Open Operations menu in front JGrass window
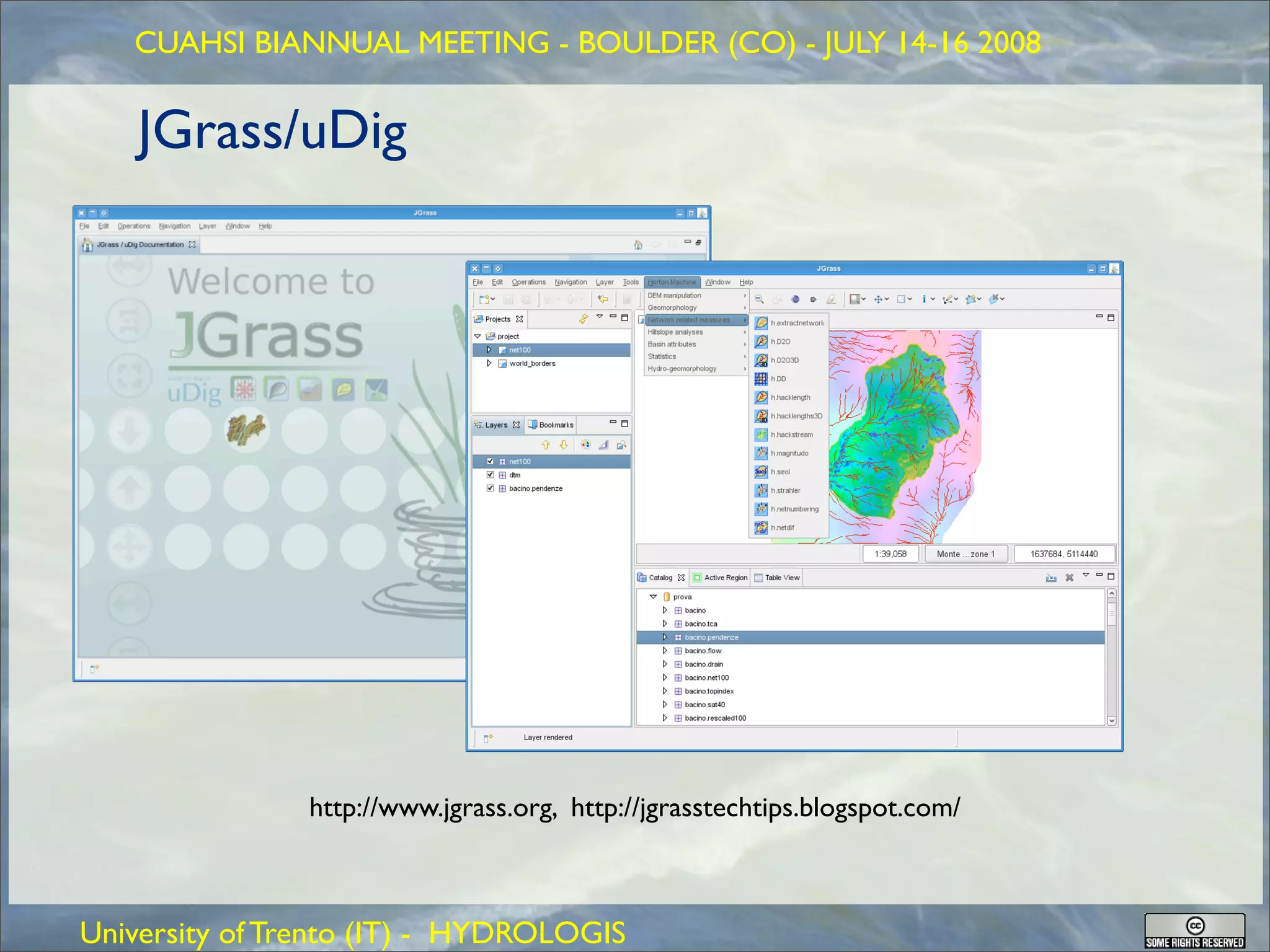The image size is (1270, 952). click(x=528, y=282)
